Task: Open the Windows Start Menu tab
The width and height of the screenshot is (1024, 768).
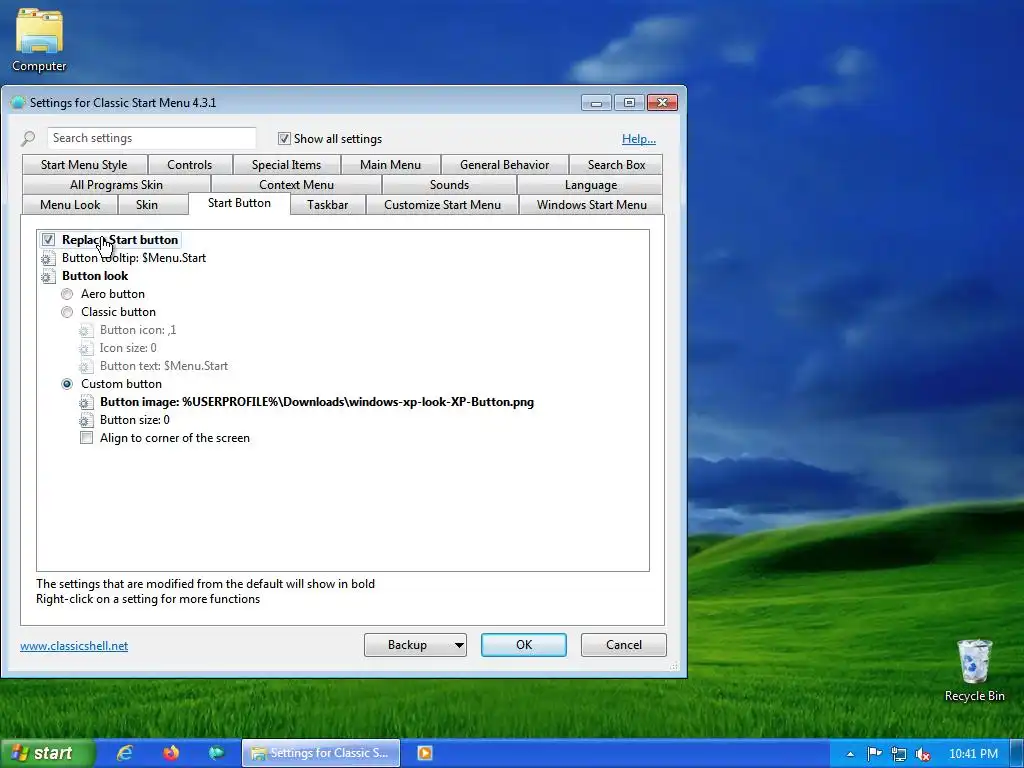Action: 591,204
